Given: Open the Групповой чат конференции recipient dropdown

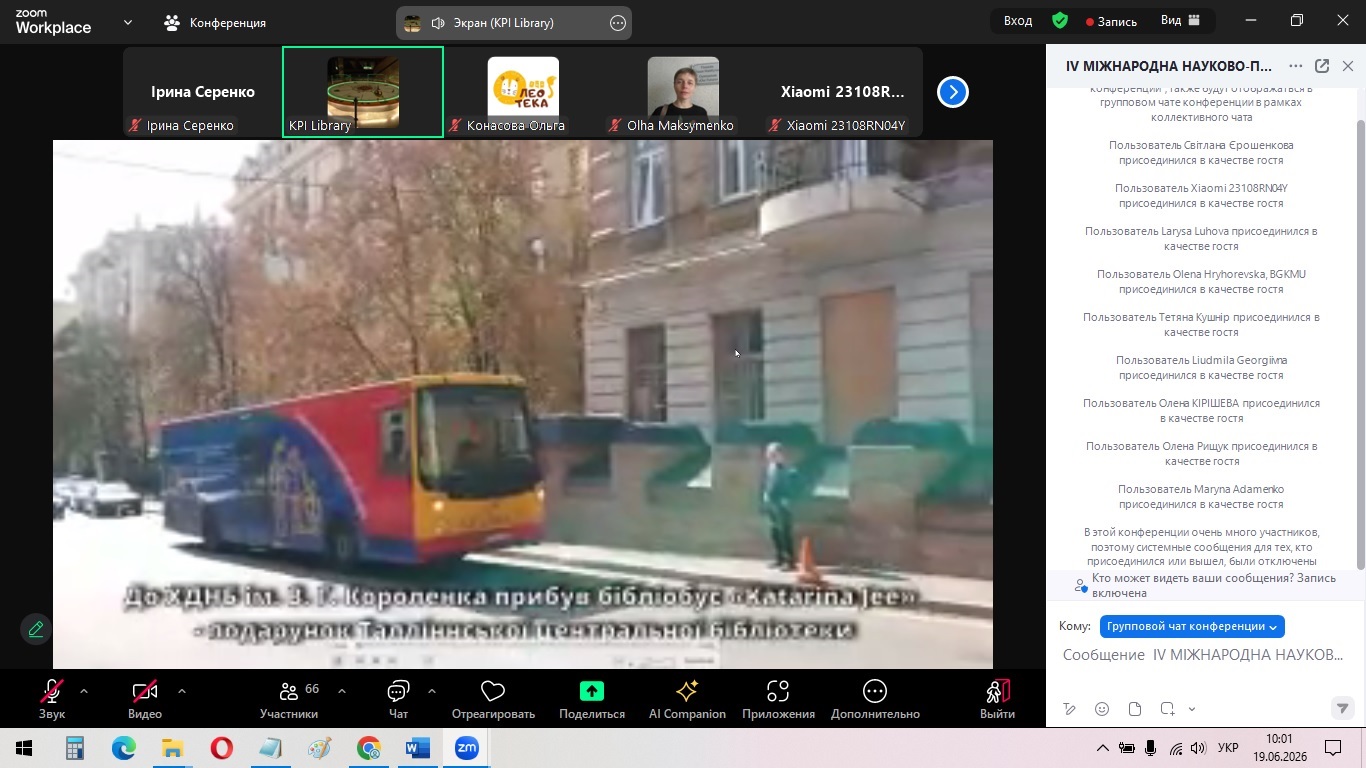Looking at the screenshot, I should (x=1192, y=626).
